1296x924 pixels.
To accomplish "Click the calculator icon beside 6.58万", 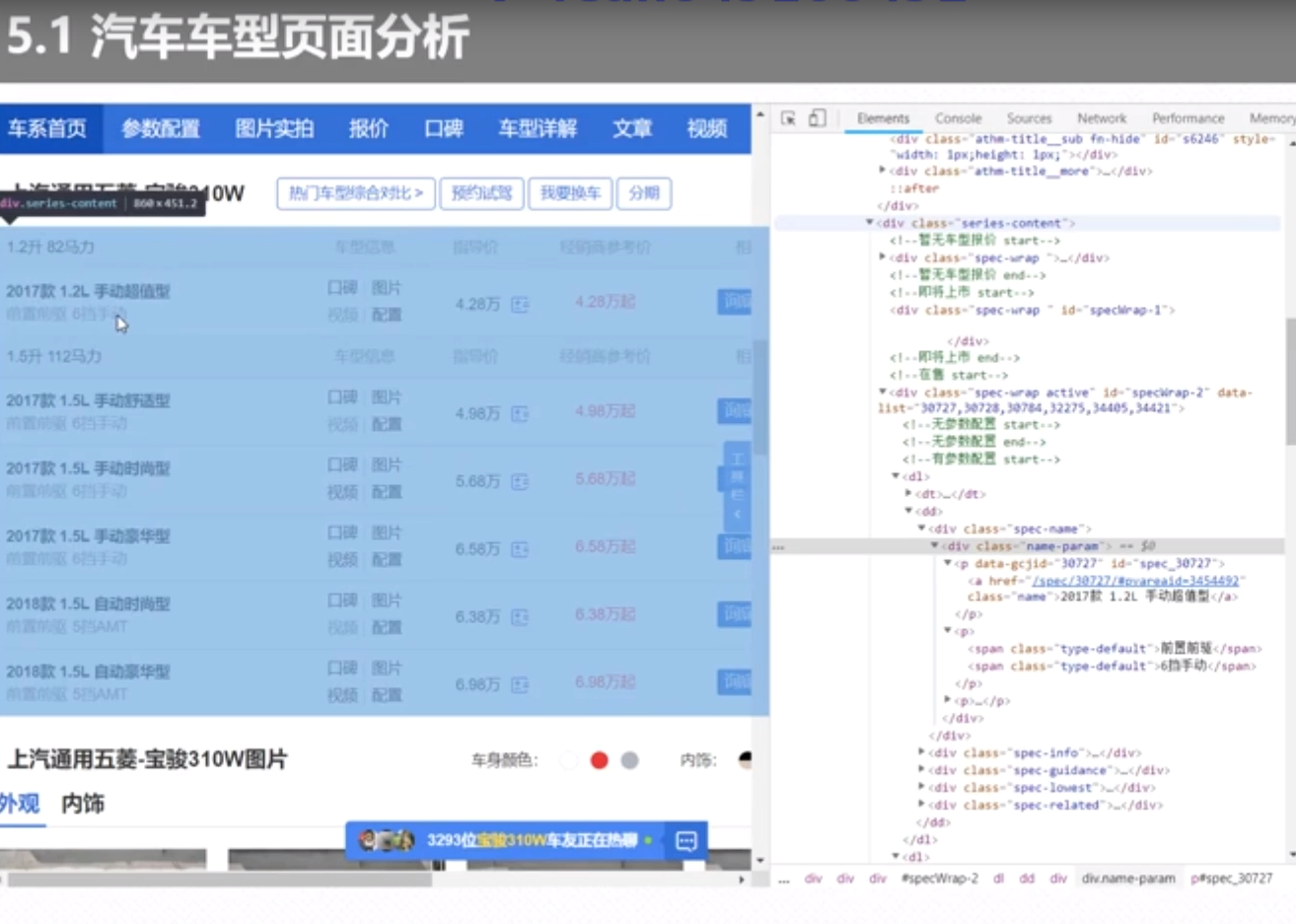I will click(520, 549).
